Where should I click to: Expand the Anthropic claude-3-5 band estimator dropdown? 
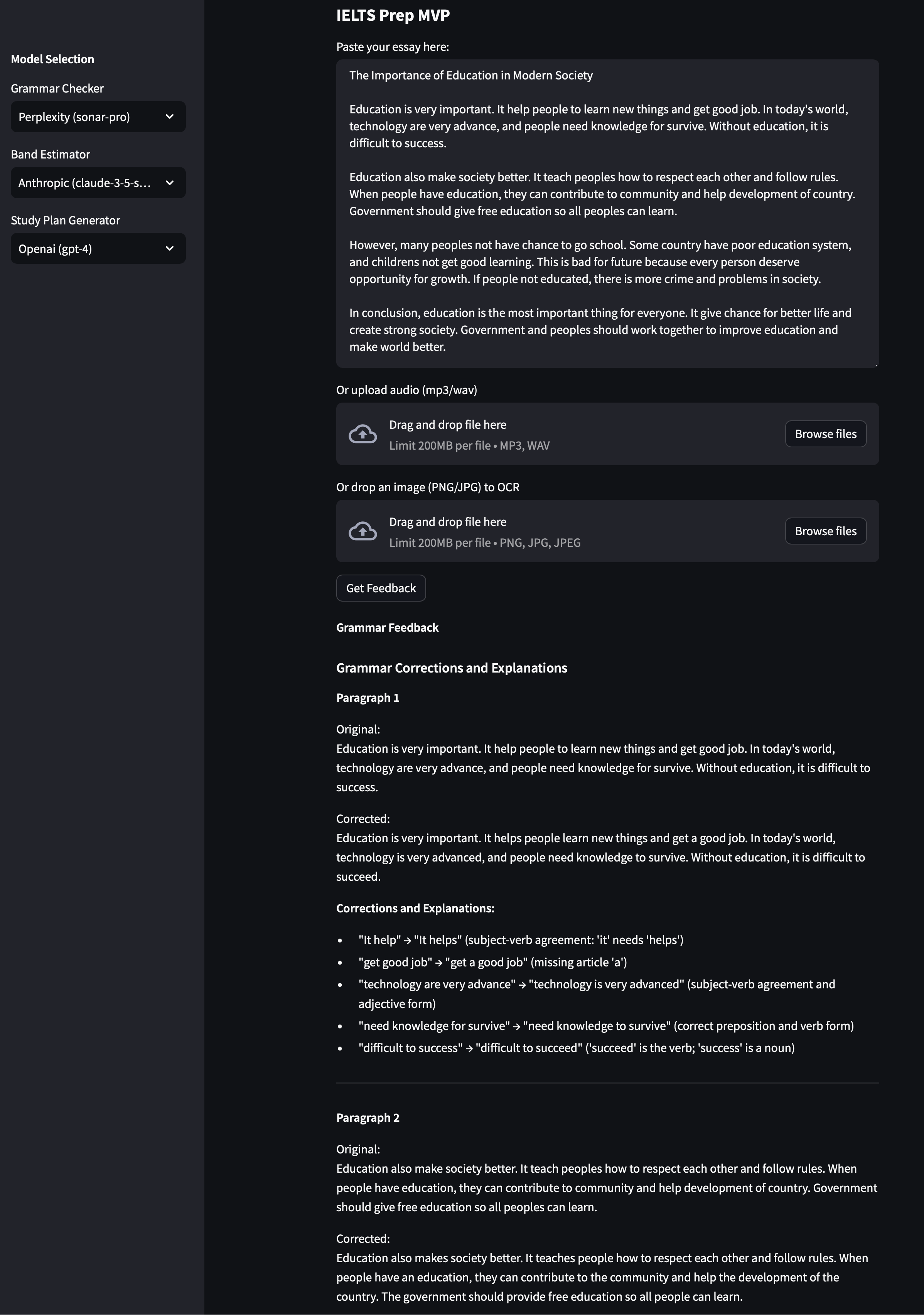point(86,183)
